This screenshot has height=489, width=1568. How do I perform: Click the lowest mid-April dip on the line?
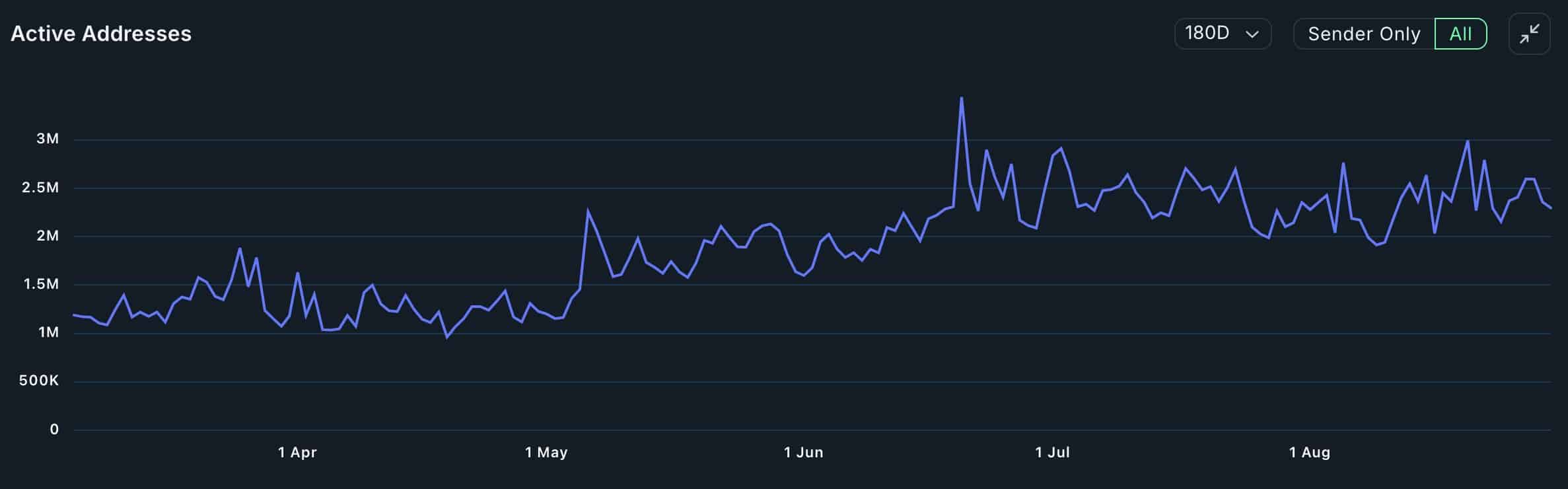click(x=447, y=337)
